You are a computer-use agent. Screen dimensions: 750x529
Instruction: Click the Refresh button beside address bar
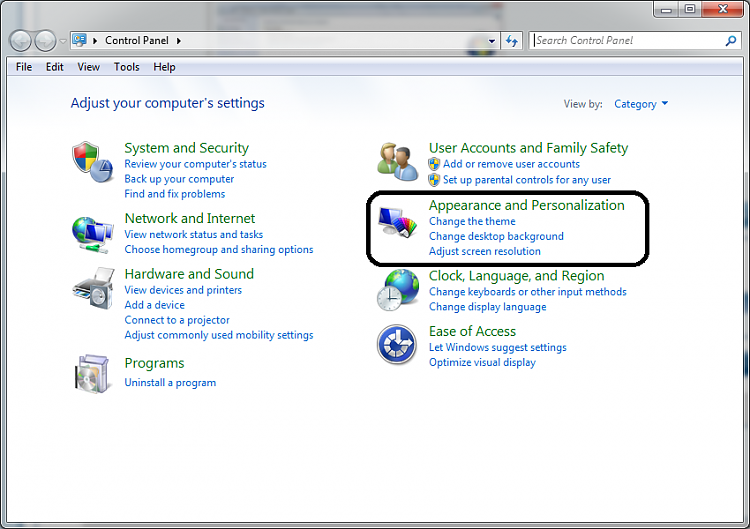tap(512, 41)
